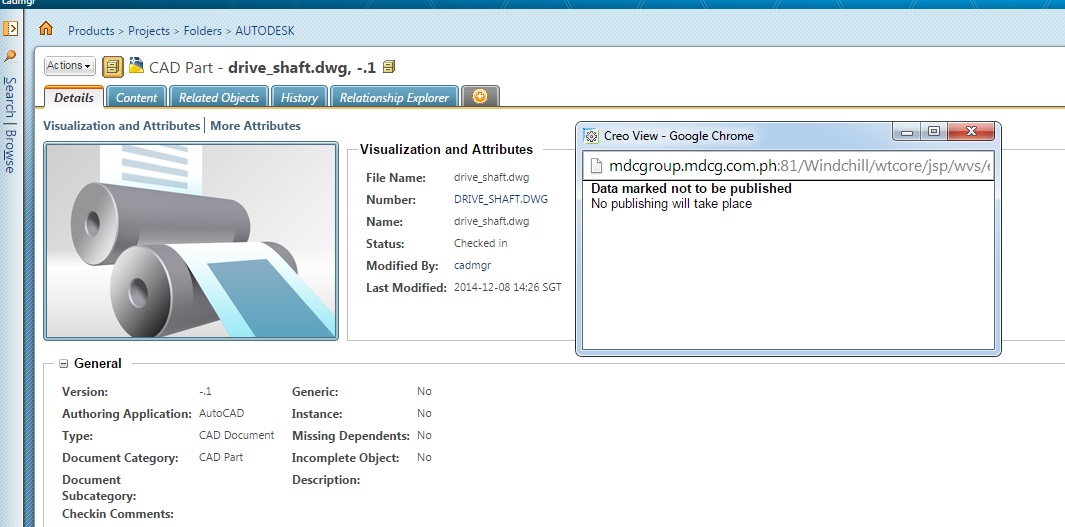Click the Authoring Application value AutoCAD
1065x527 pixels.
(221, 413)
